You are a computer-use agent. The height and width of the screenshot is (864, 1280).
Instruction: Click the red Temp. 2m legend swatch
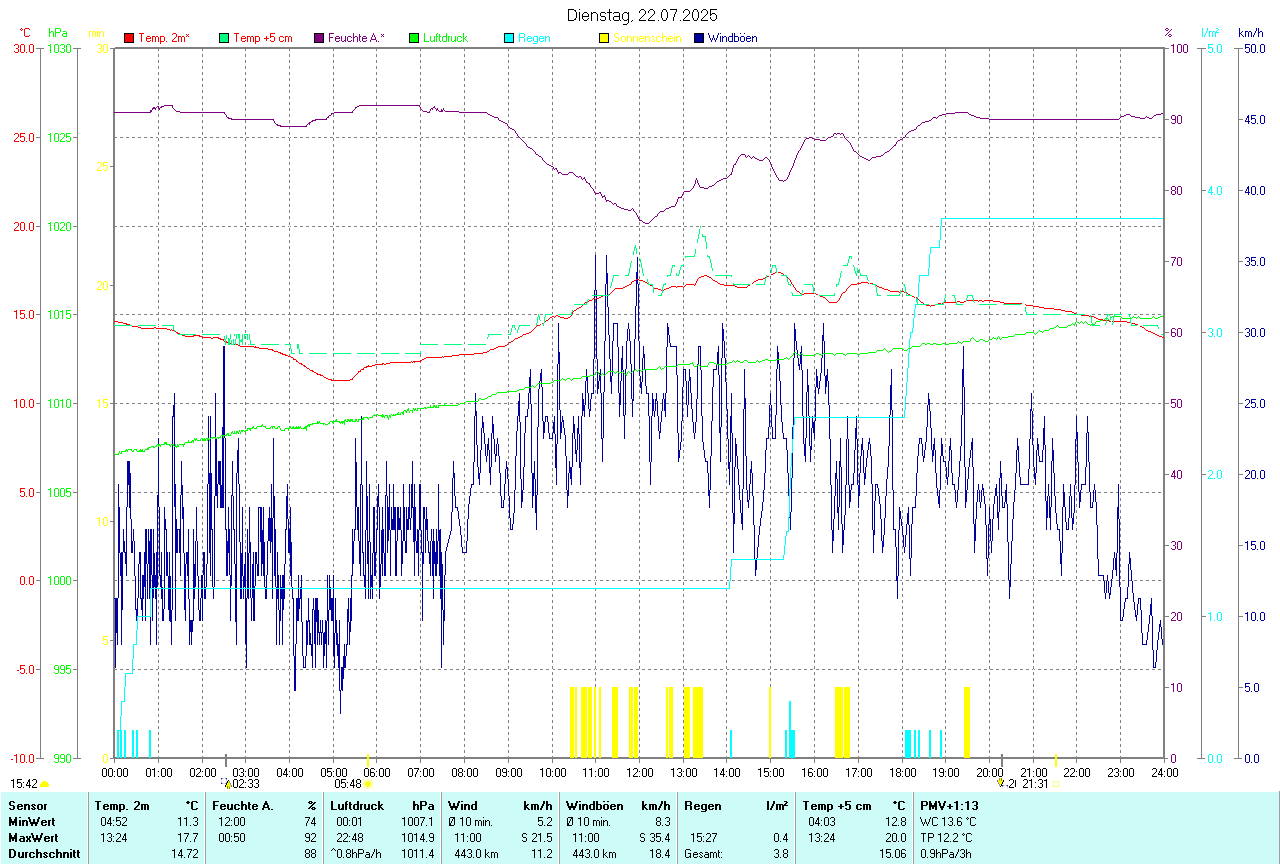(129, 38)
